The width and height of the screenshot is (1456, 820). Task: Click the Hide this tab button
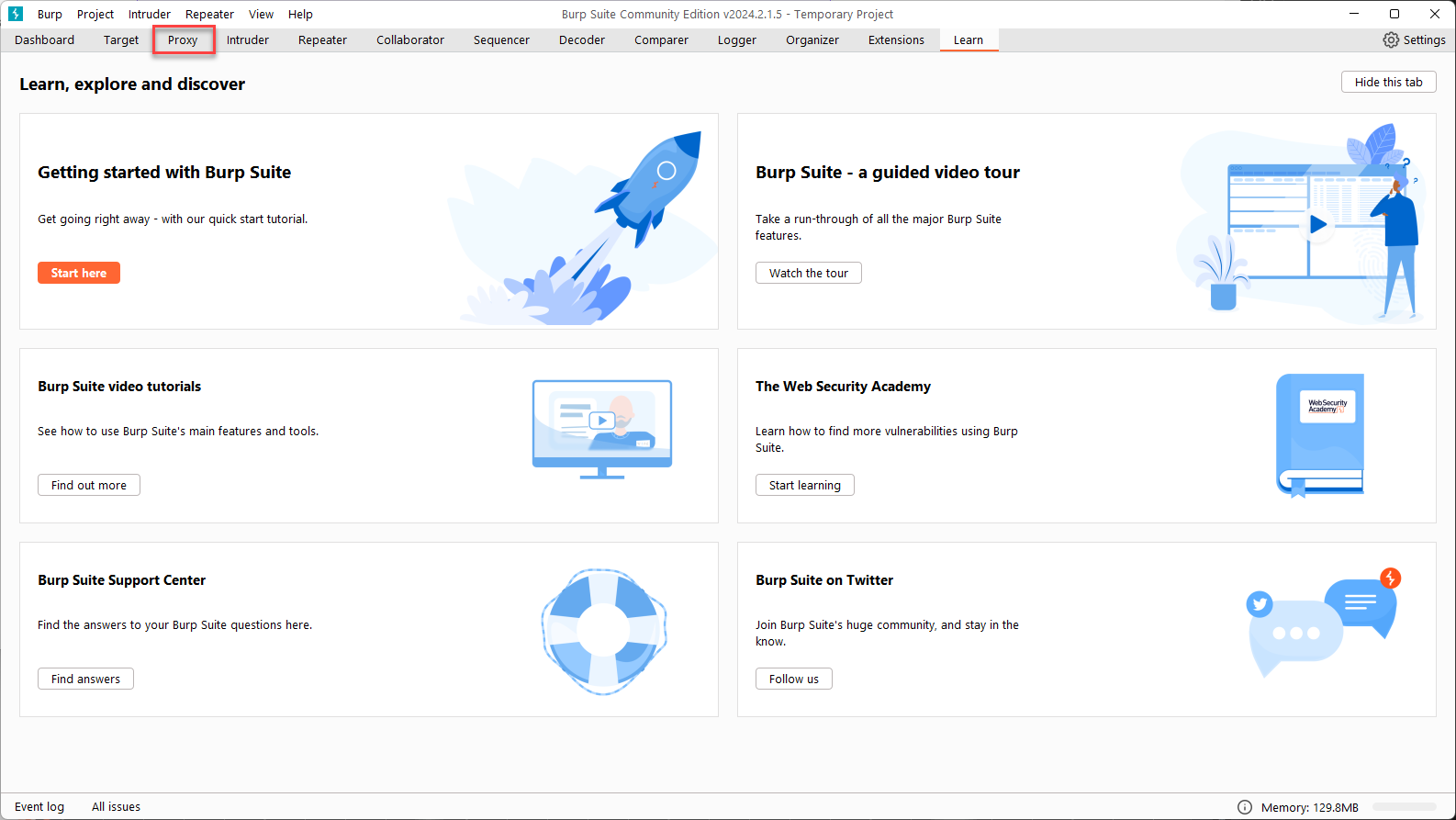tap(1388, 82)
